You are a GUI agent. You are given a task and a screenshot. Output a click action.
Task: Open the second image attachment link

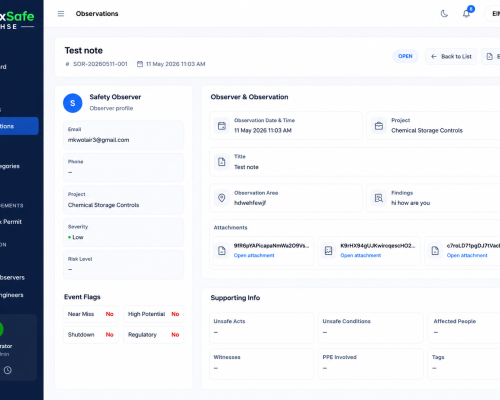click(x=361, y=255)
